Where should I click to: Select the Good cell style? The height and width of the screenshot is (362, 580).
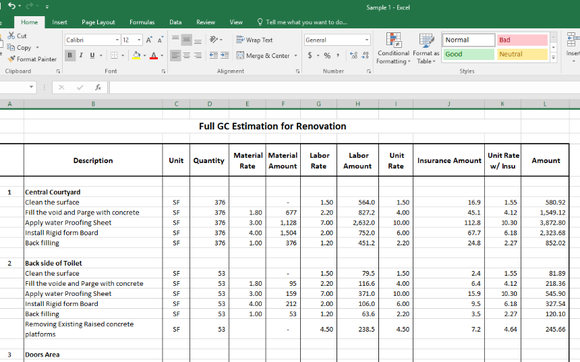coord(469,54)
